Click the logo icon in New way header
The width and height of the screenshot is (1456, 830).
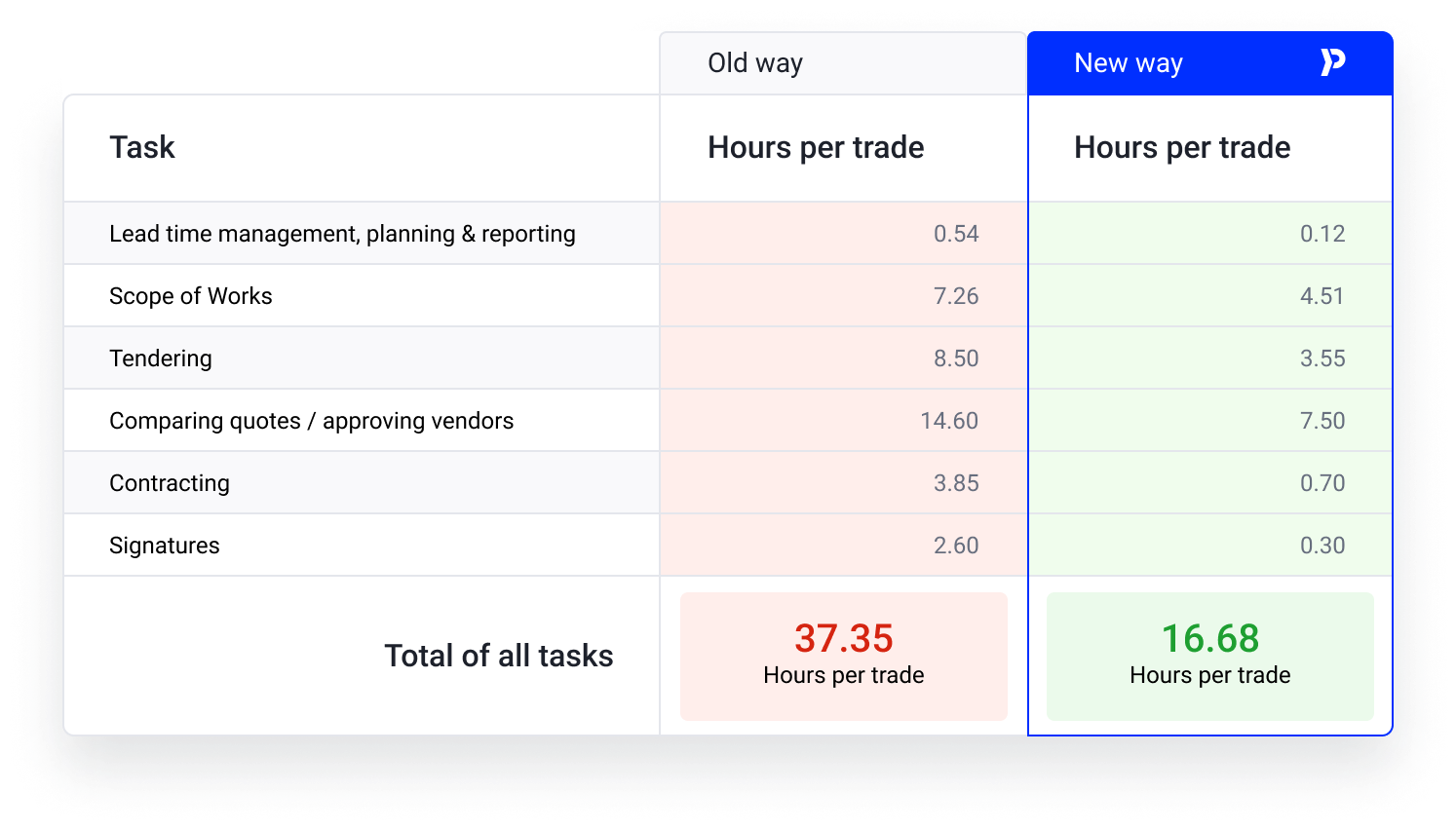tap(1332, 62)
